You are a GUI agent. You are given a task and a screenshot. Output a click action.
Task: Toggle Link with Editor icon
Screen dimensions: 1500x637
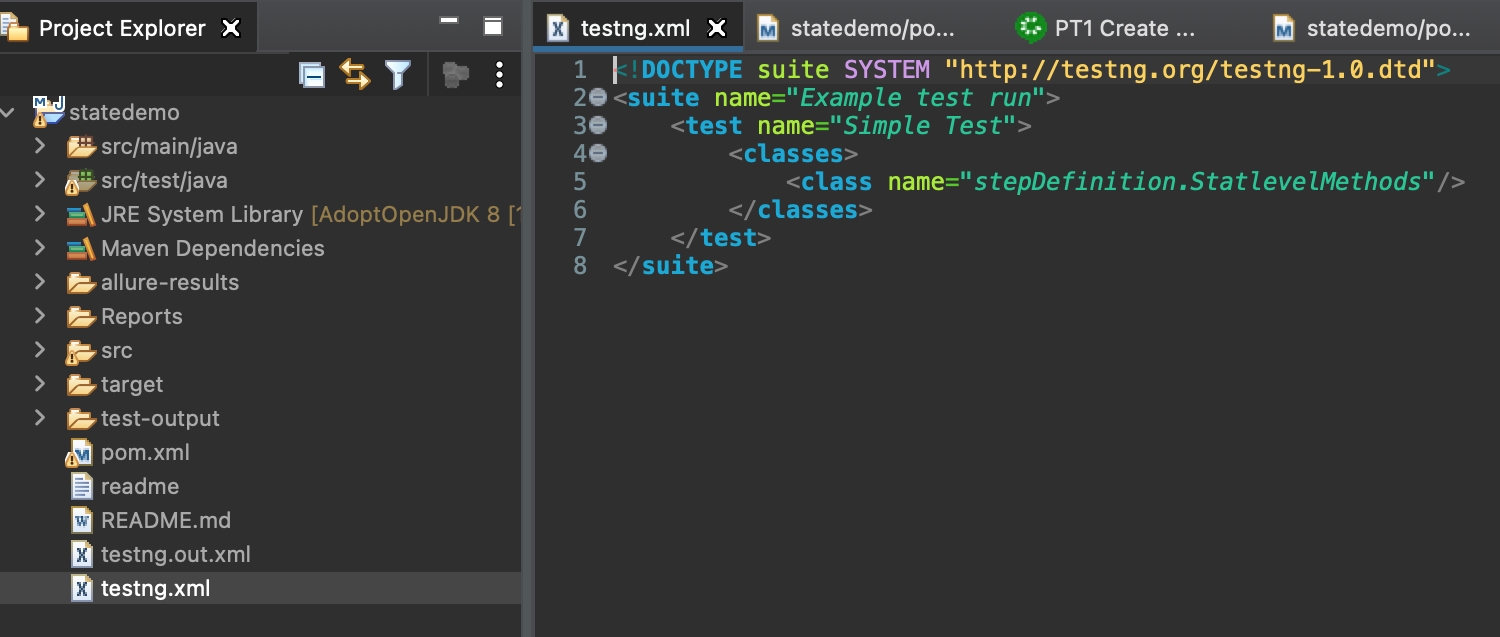355,75
